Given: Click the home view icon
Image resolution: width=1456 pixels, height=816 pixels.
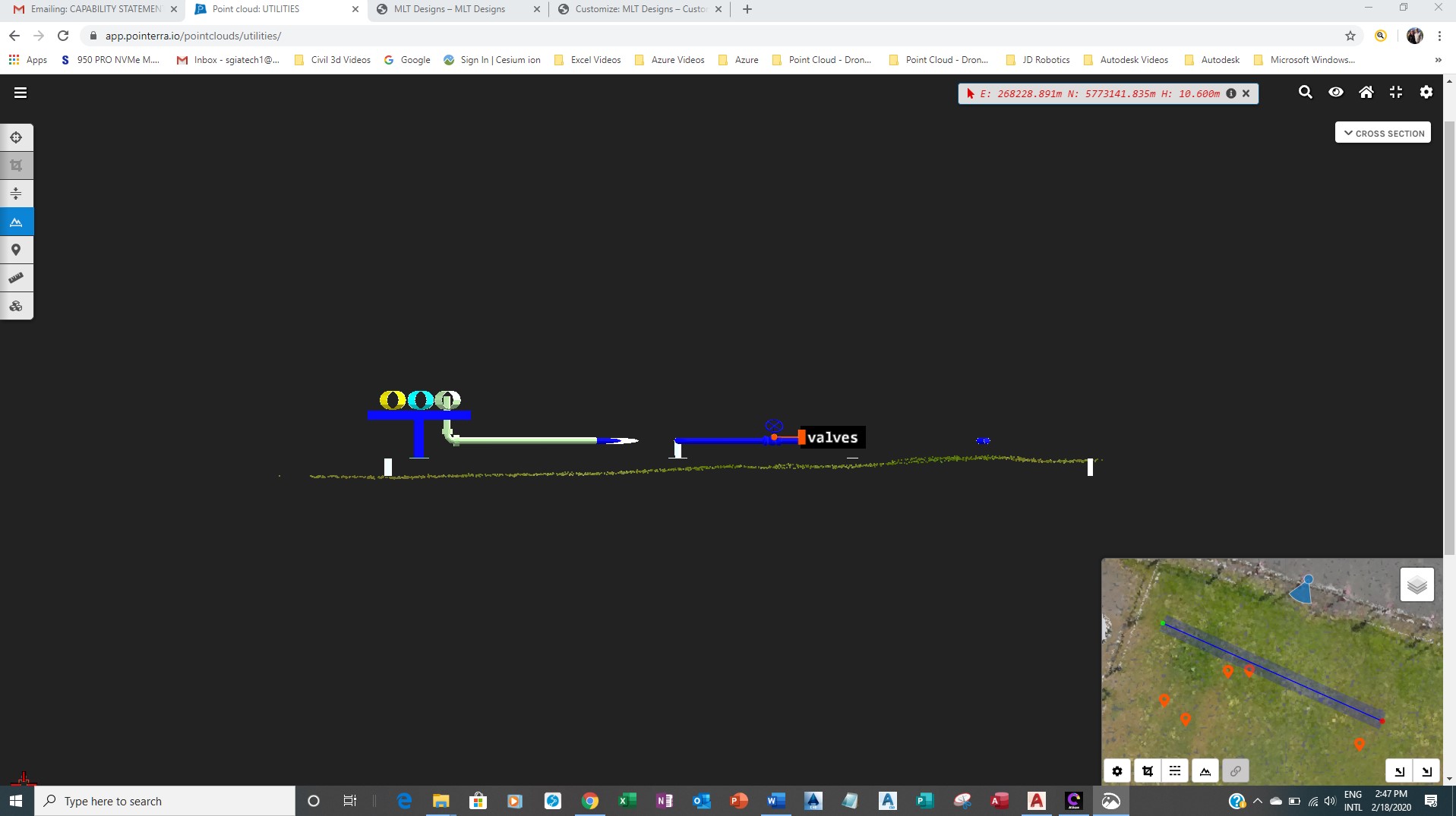Looking at the screenshot, I should [x=1366, y=93].
